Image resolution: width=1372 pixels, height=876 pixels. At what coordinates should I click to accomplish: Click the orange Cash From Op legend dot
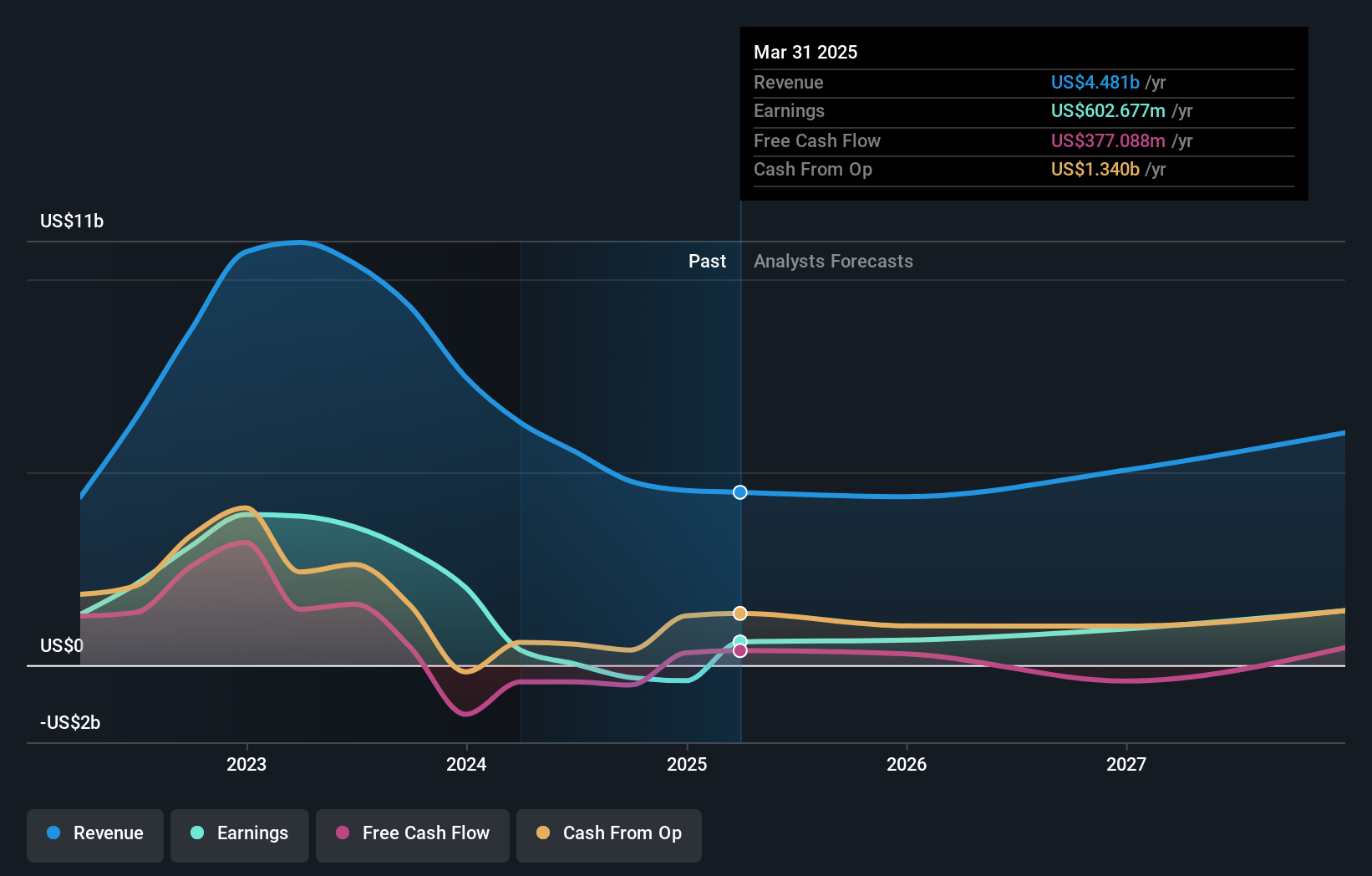pyautogui.click(x=543, y=833)
